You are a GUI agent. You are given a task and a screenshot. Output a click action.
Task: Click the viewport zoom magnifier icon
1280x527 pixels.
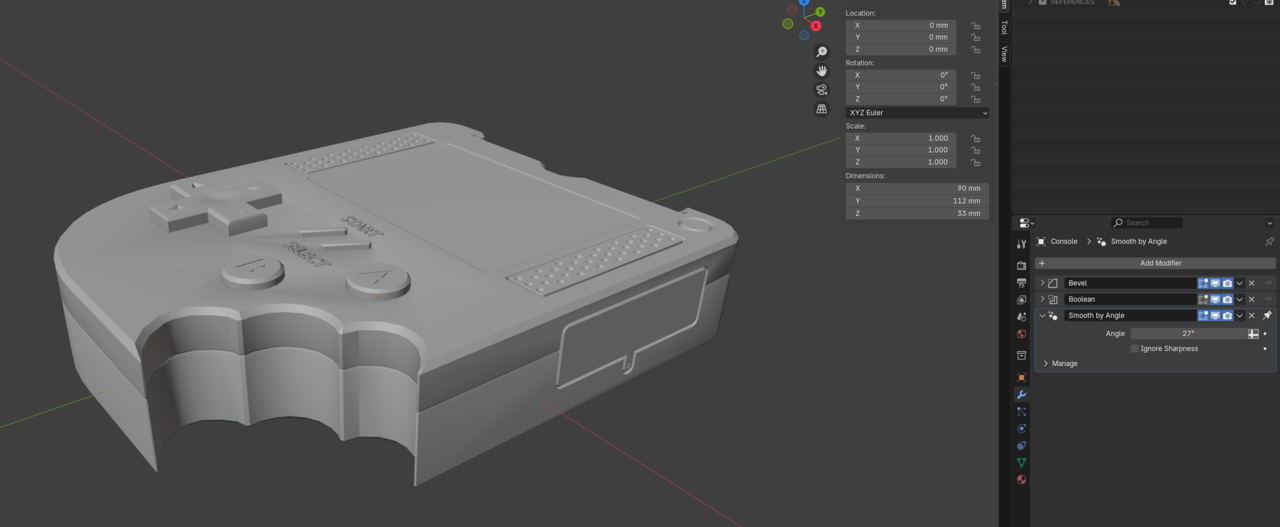822,52
